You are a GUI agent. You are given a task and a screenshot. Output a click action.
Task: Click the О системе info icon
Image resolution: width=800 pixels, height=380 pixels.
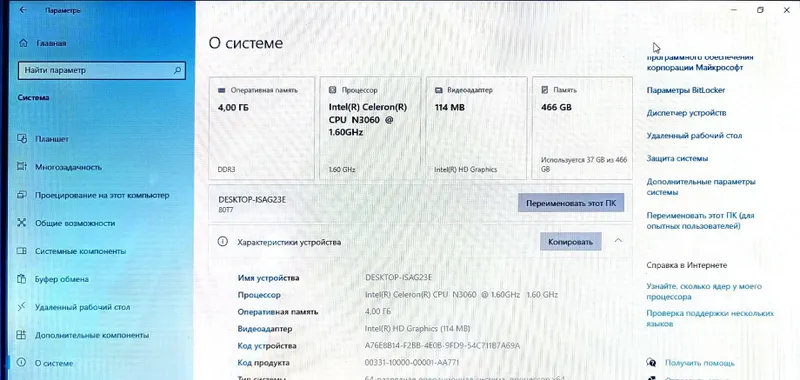click(x=21, y=363)
